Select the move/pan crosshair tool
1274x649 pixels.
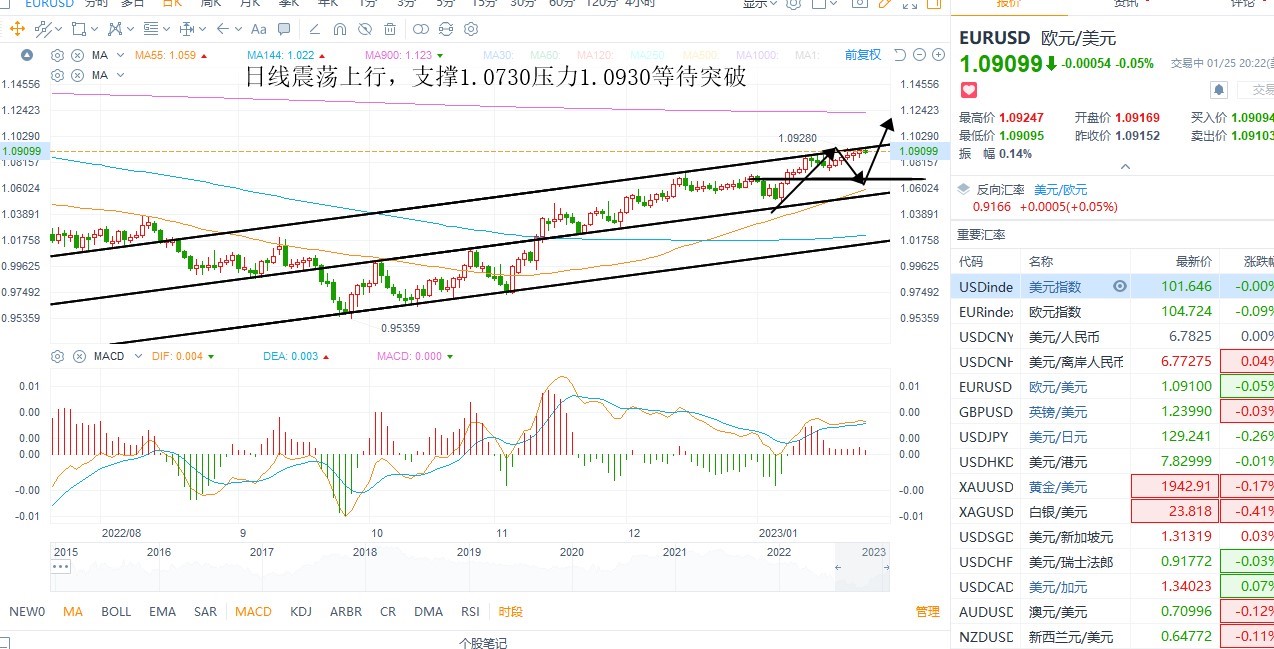[x=17, y=29]
